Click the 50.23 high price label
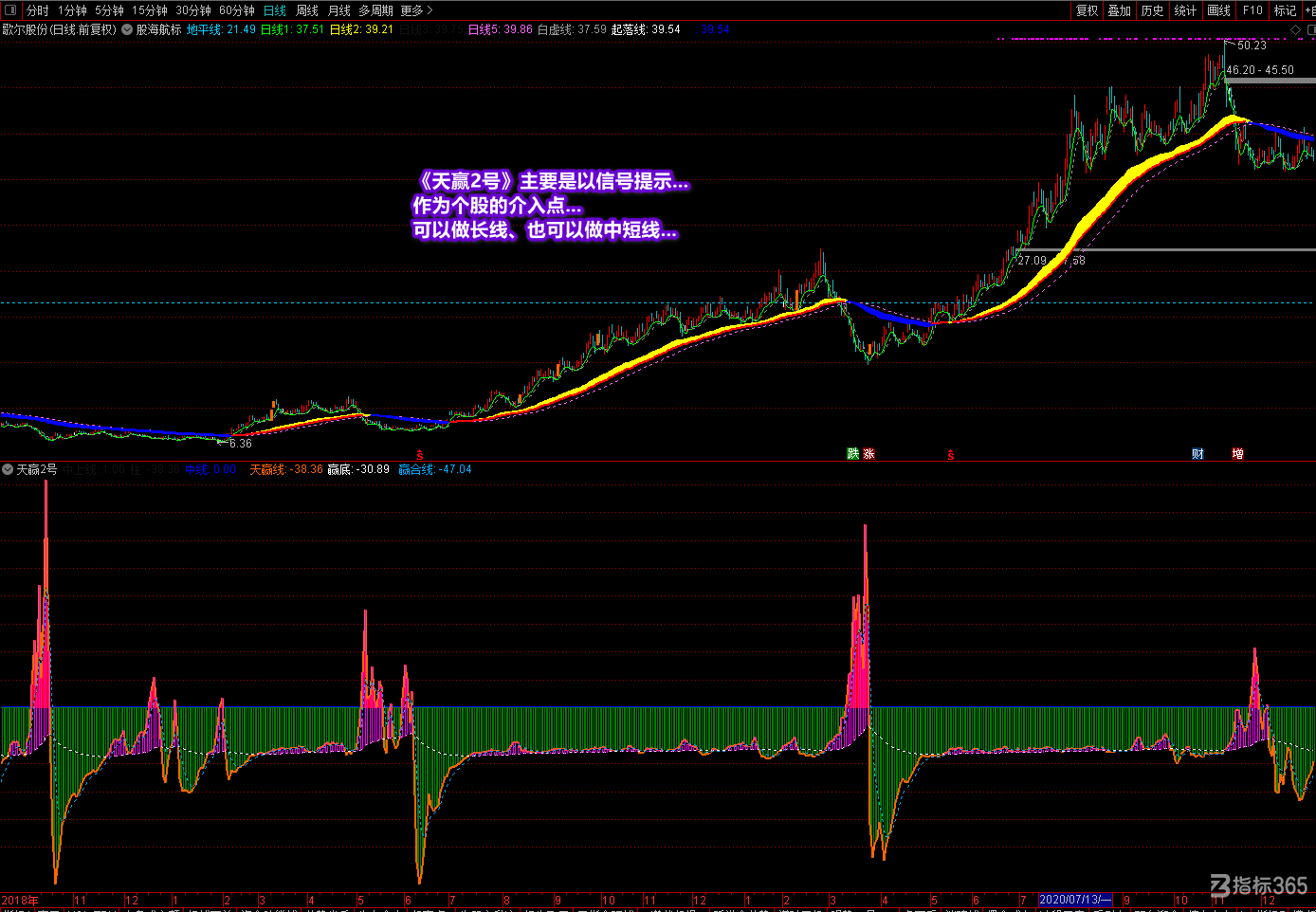1316x912 pixels. 1252,46
